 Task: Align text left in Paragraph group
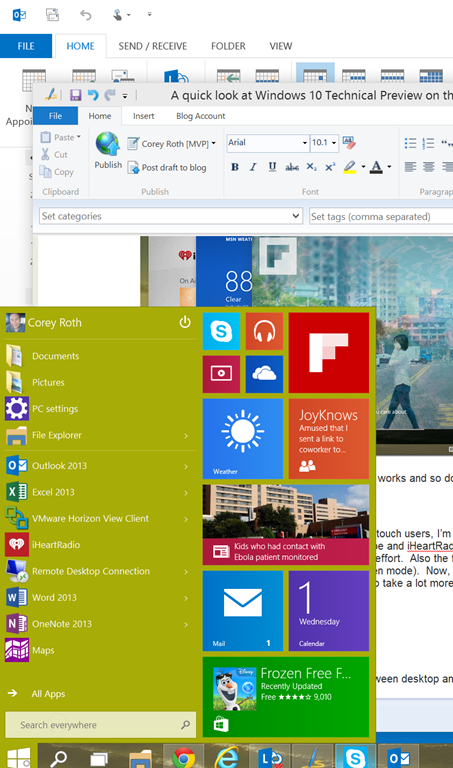coord(410,167)
